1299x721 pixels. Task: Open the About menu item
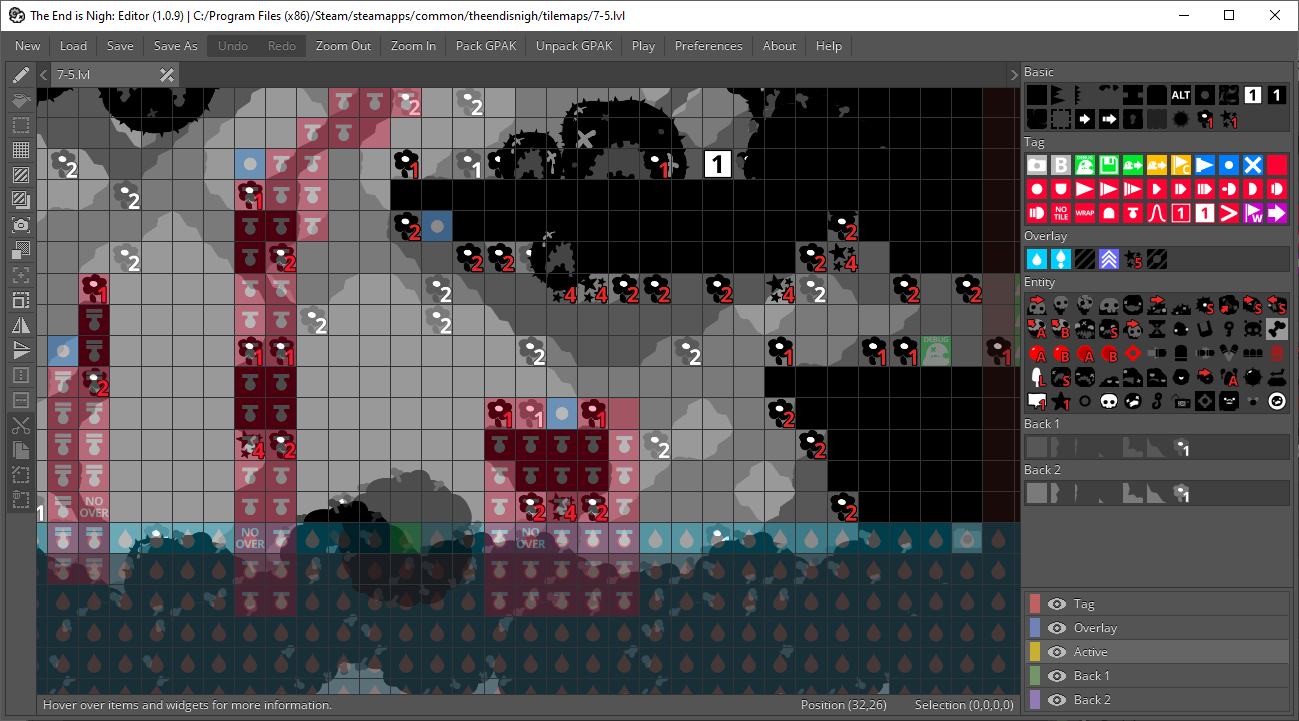click(x=779, y=46)
